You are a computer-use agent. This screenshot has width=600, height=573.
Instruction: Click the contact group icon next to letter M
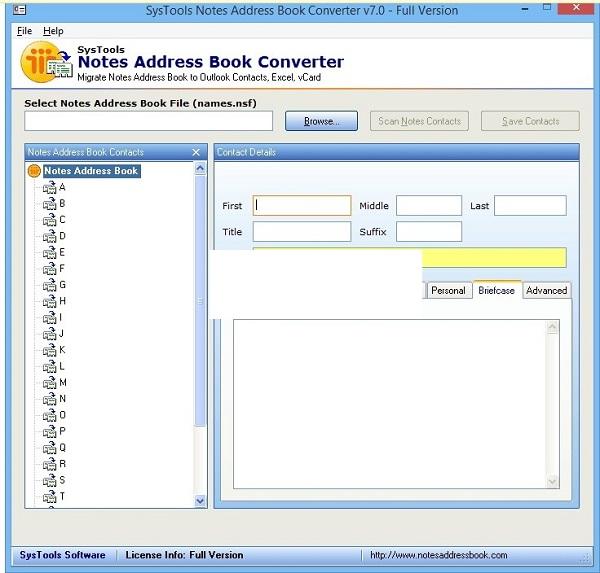coord(49,383)
